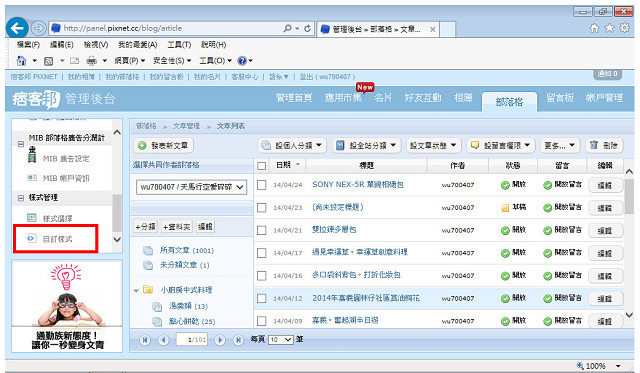Open the 檔案(F) menu
Image resolution: width=640 pixels, height=373 pixels.
(x=28, y=44)
